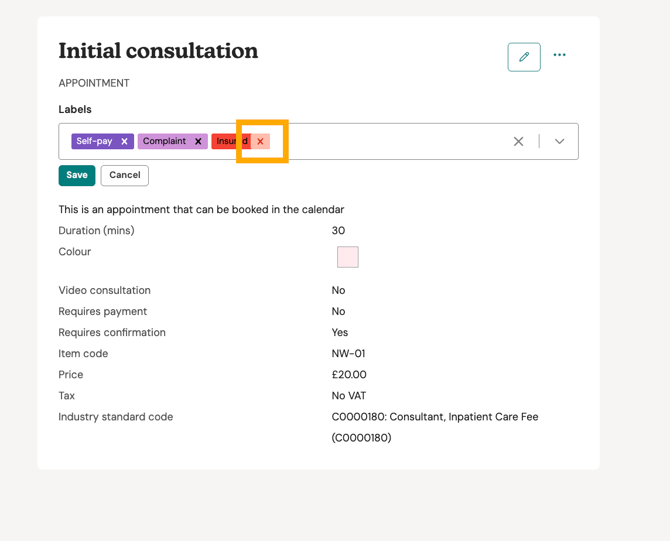This screenshot has height=541, width=670.
Task: Cancel label editing
Action: click(125, 175)
